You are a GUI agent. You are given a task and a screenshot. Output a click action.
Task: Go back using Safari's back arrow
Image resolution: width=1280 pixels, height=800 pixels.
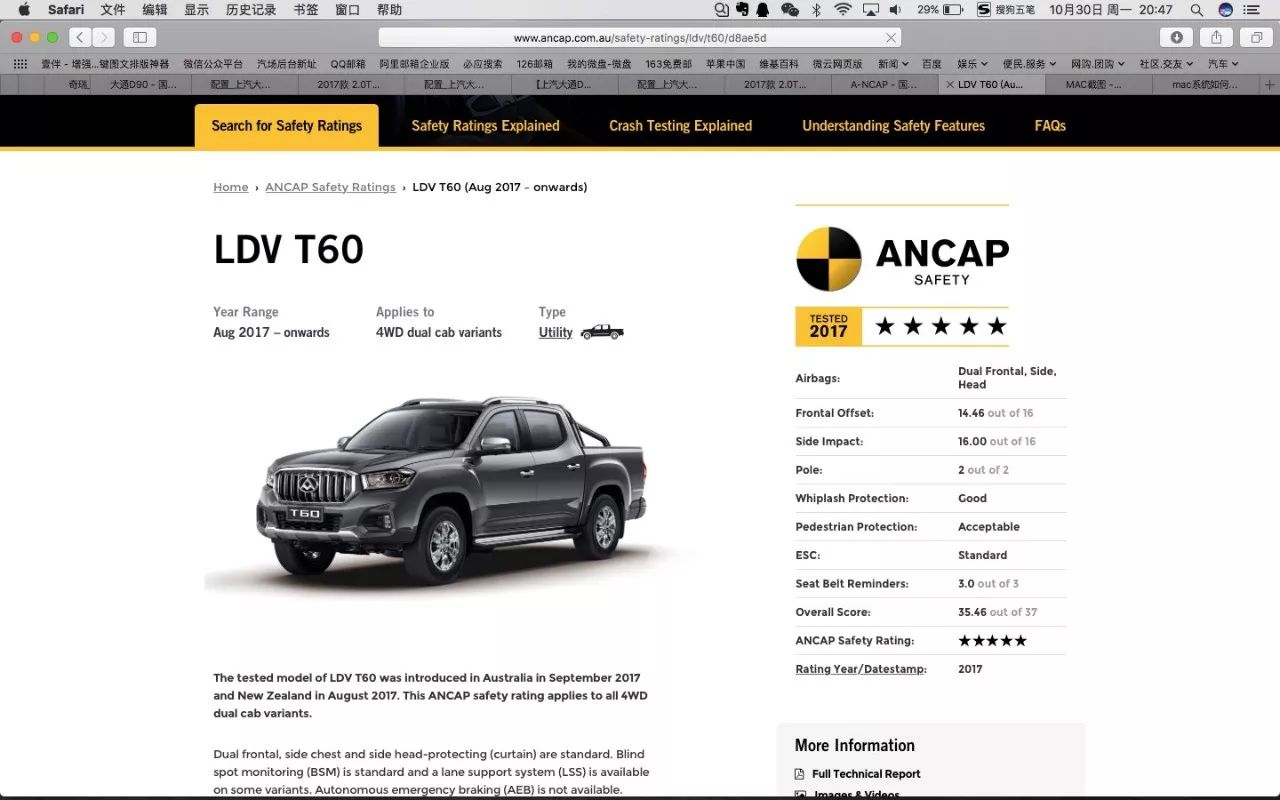pos(80,37)
